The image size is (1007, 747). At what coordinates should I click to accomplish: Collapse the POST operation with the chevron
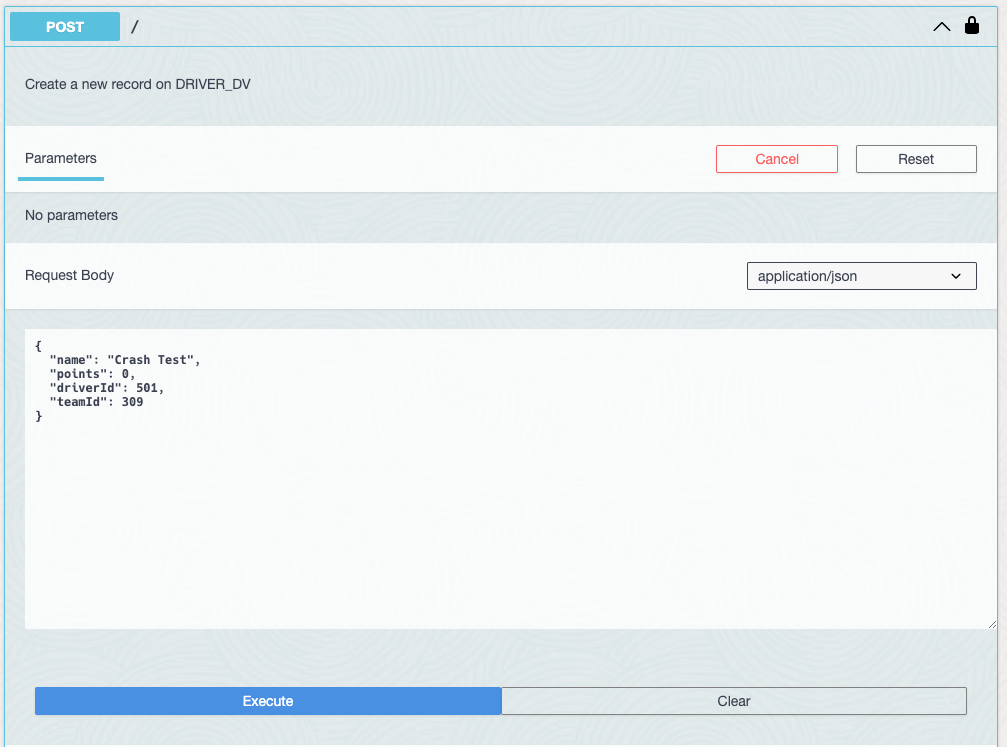[941, 27]
